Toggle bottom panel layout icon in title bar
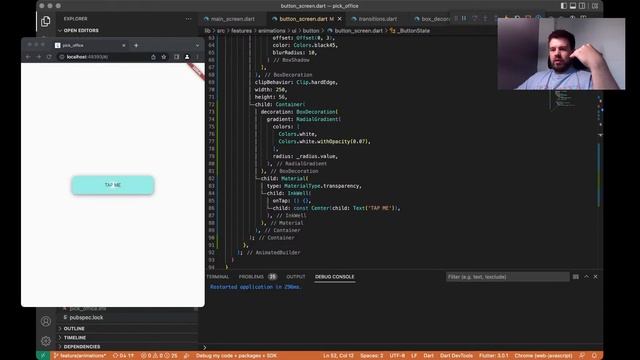 pyautogui.click(x=573, y=6)
